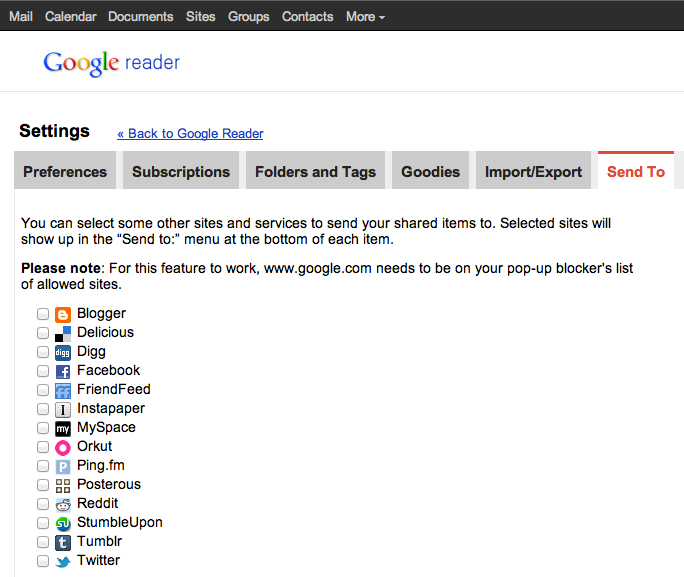Click the Digg label text
This screenshot has width=684, height=577.
(x=91, y=352)
